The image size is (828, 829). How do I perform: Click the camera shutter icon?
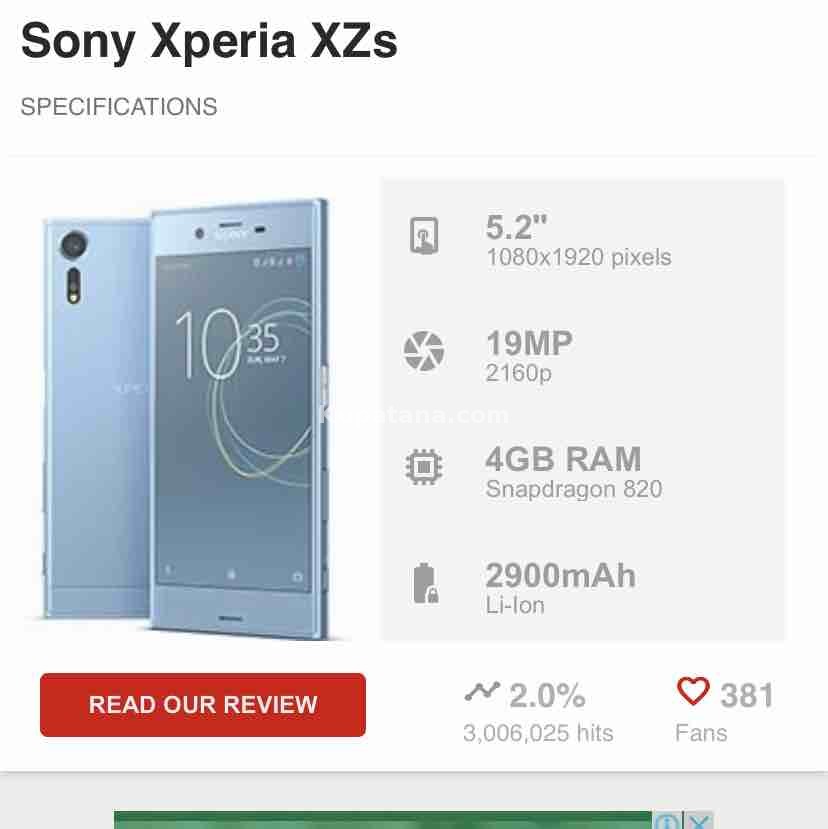(424, 352)
